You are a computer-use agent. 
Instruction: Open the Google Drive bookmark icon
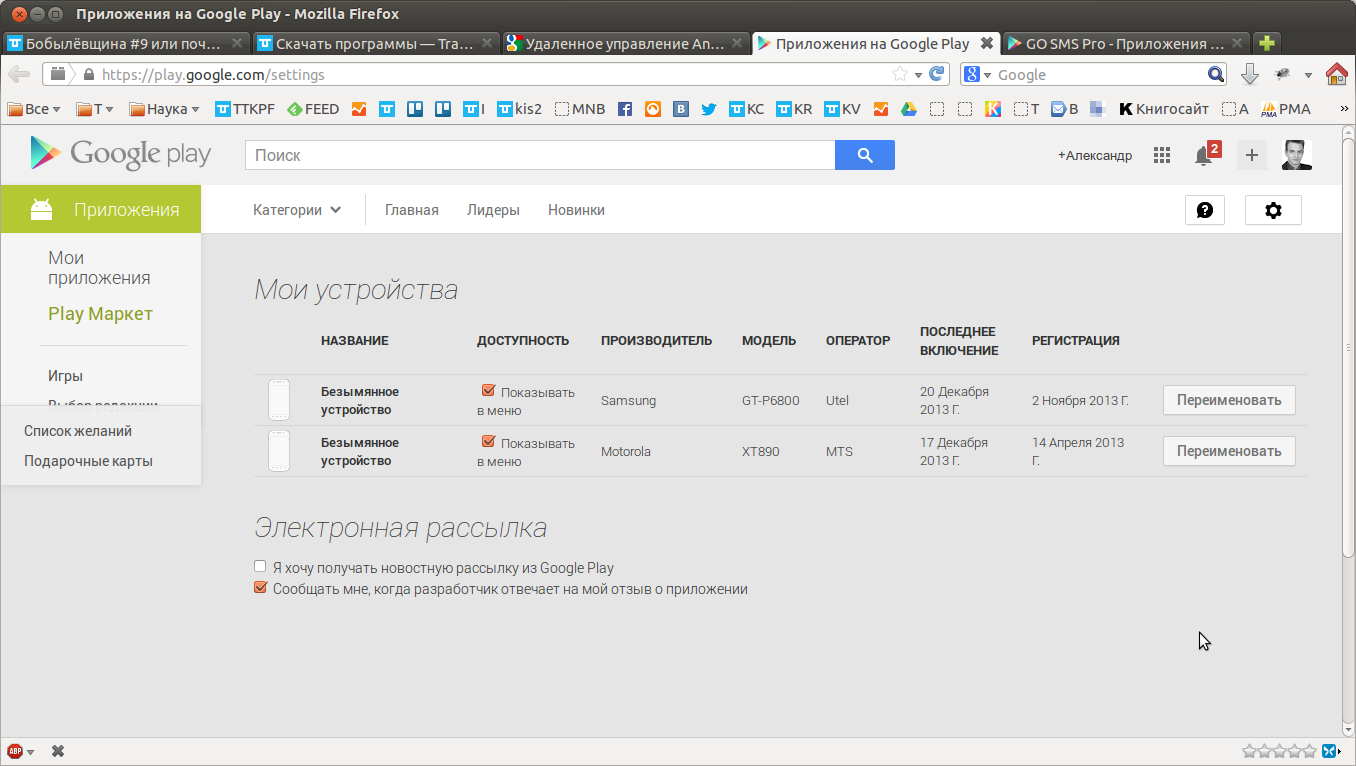pyautogui.click(x=909, y=109)
